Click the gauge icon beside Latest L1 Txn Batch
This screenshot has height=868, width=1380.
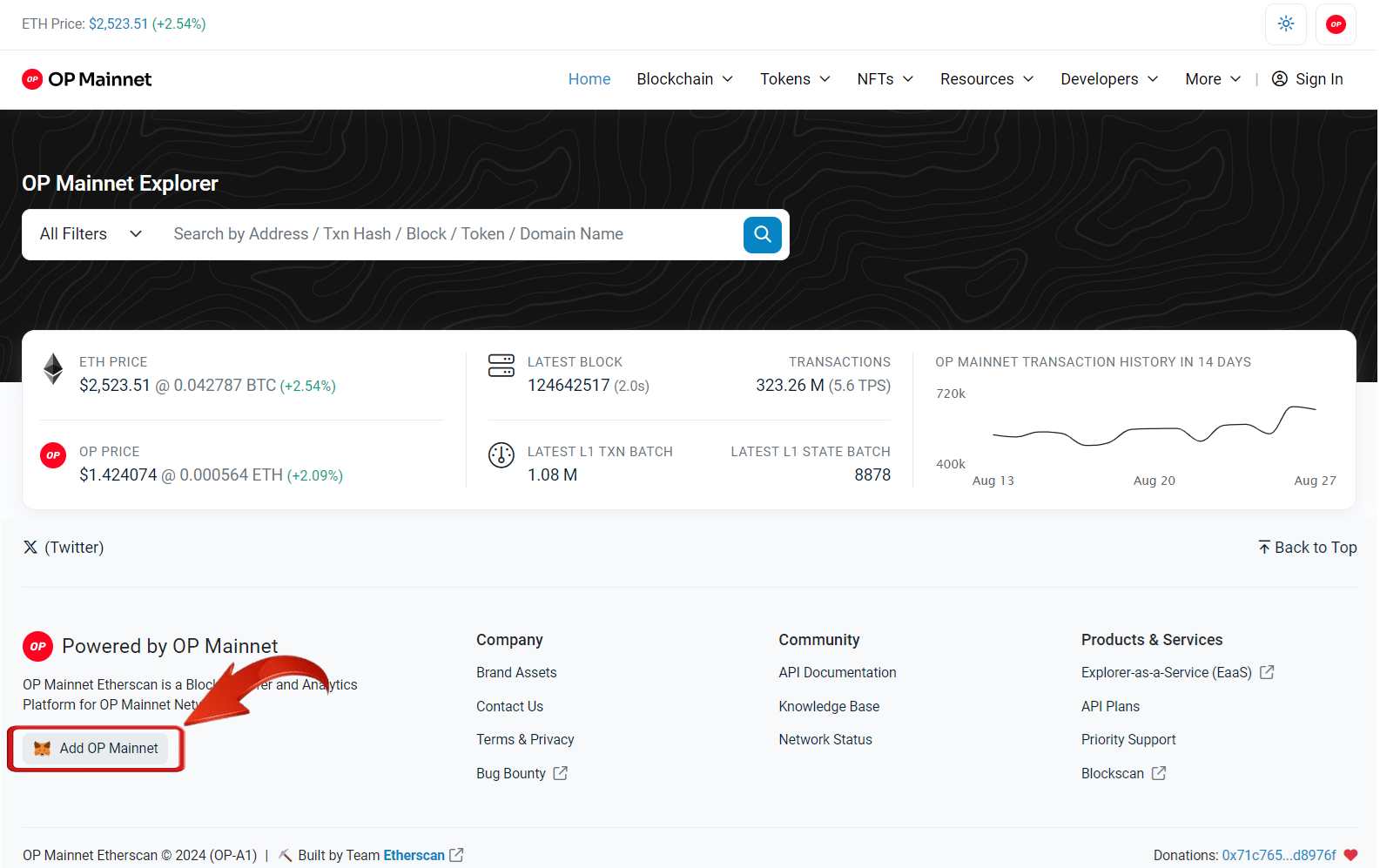(502, 454)
